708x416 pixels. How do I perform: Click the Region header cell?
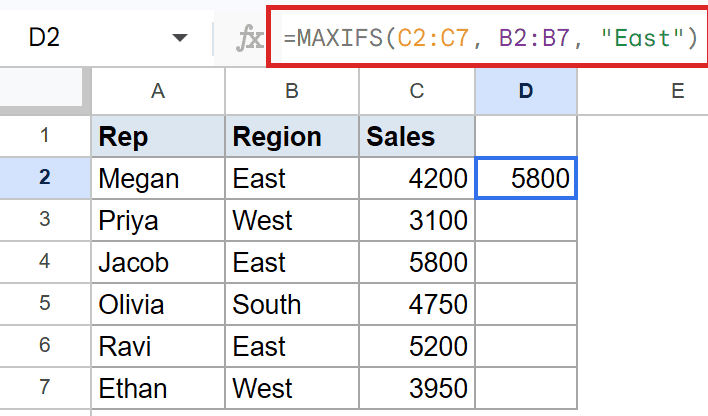point(292,136)
